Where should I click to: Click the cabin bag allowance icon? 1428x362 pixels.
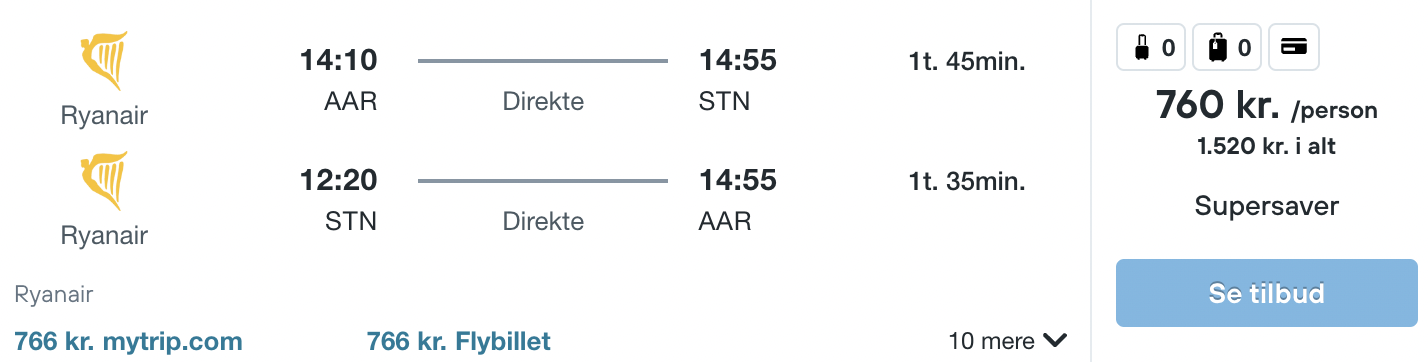tap(1152, 47)
